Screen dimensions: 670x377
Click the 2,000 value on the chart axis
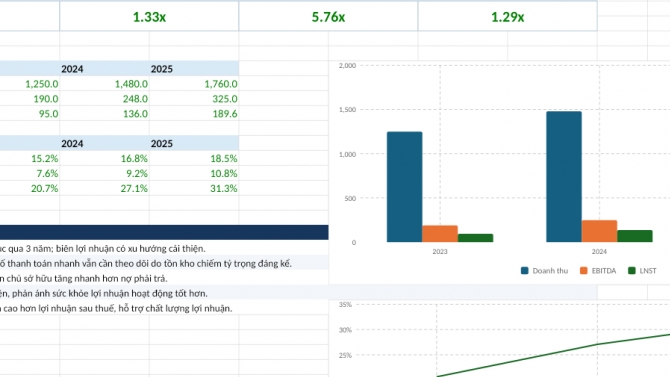coord(347,65)
